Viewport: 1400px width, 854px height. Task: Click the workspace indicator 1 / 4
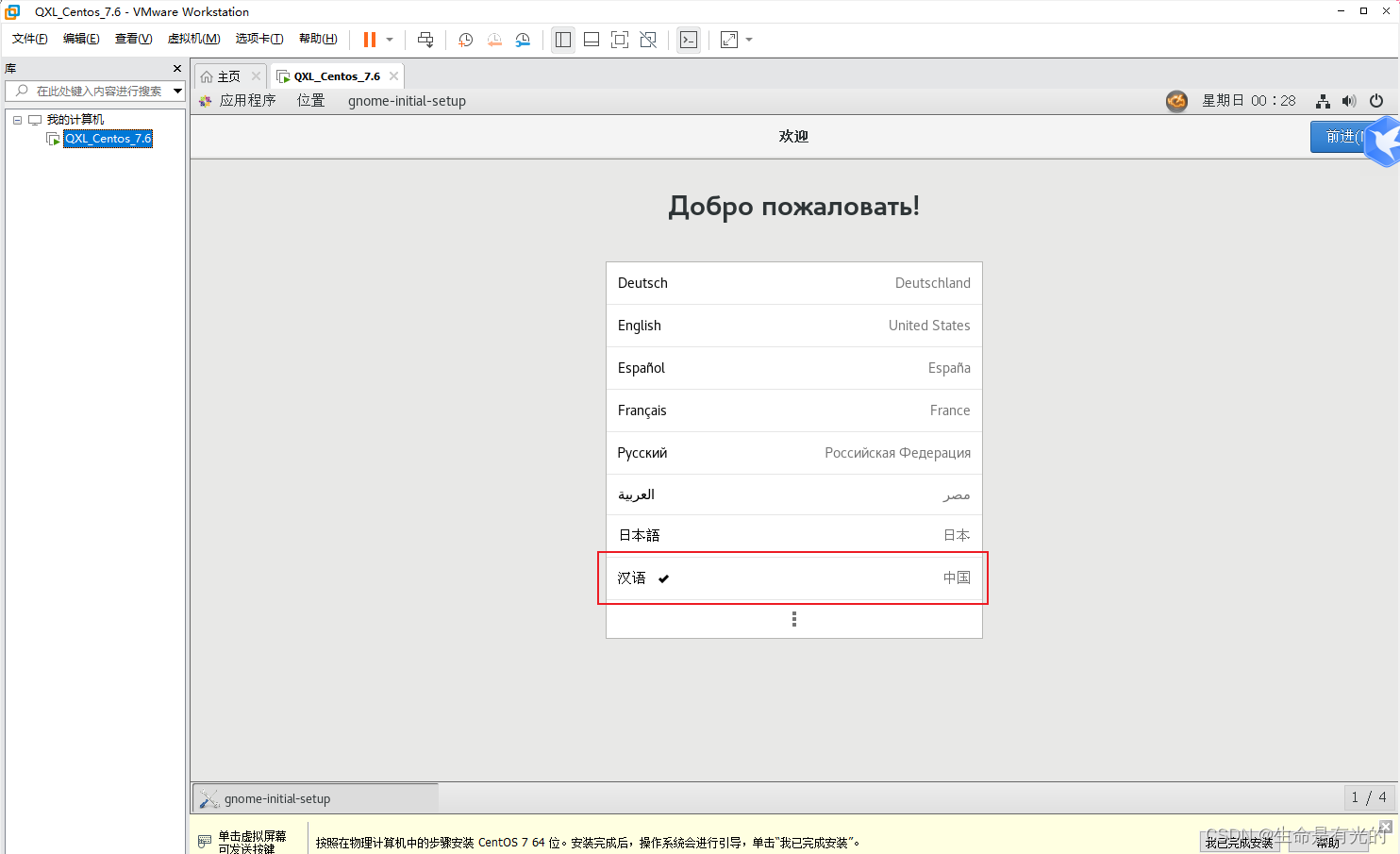tap(1369, 797)
